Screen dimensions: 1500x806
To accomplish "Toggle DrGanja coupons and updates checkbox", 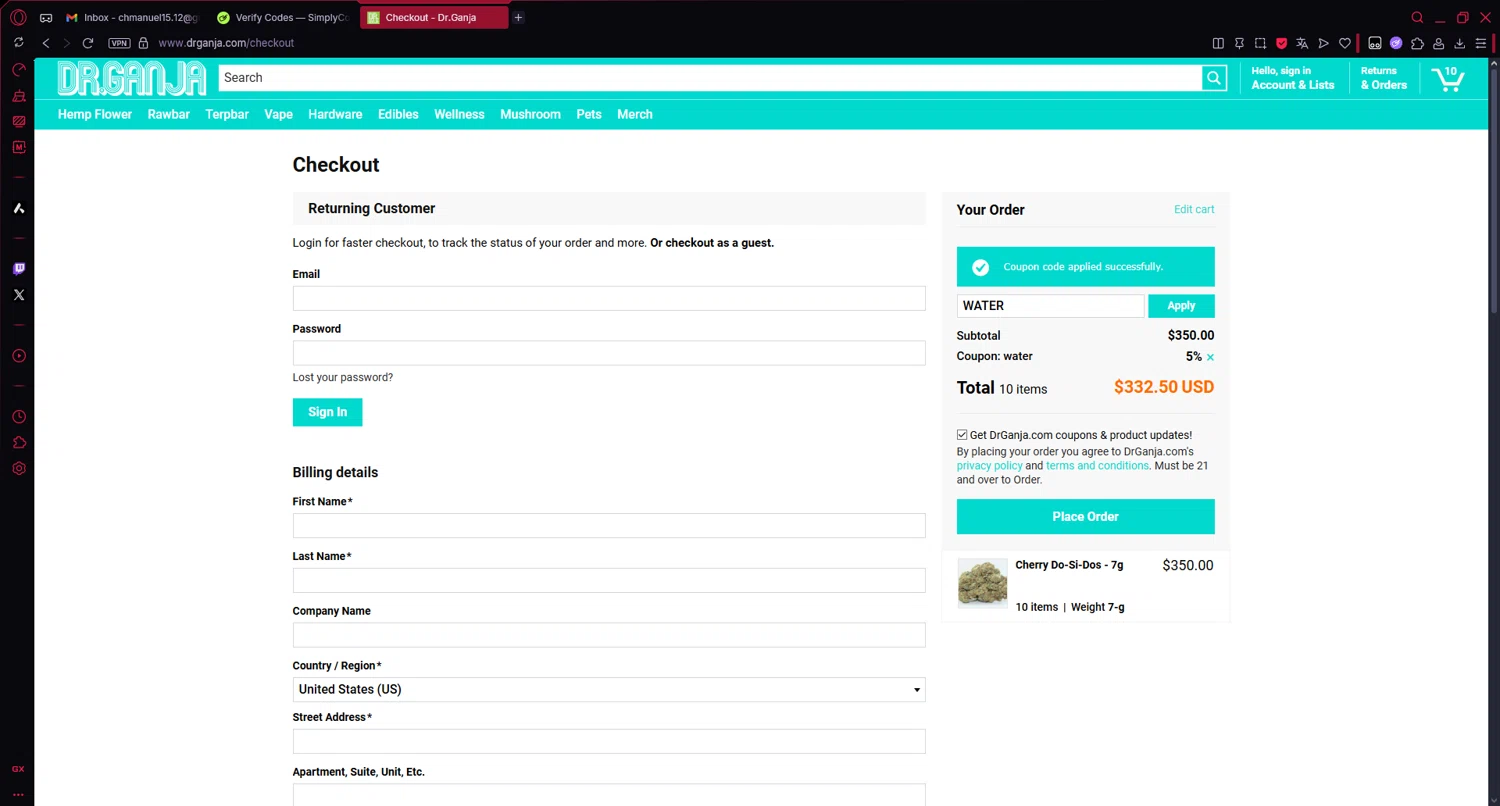I will (x=962, y=435).
